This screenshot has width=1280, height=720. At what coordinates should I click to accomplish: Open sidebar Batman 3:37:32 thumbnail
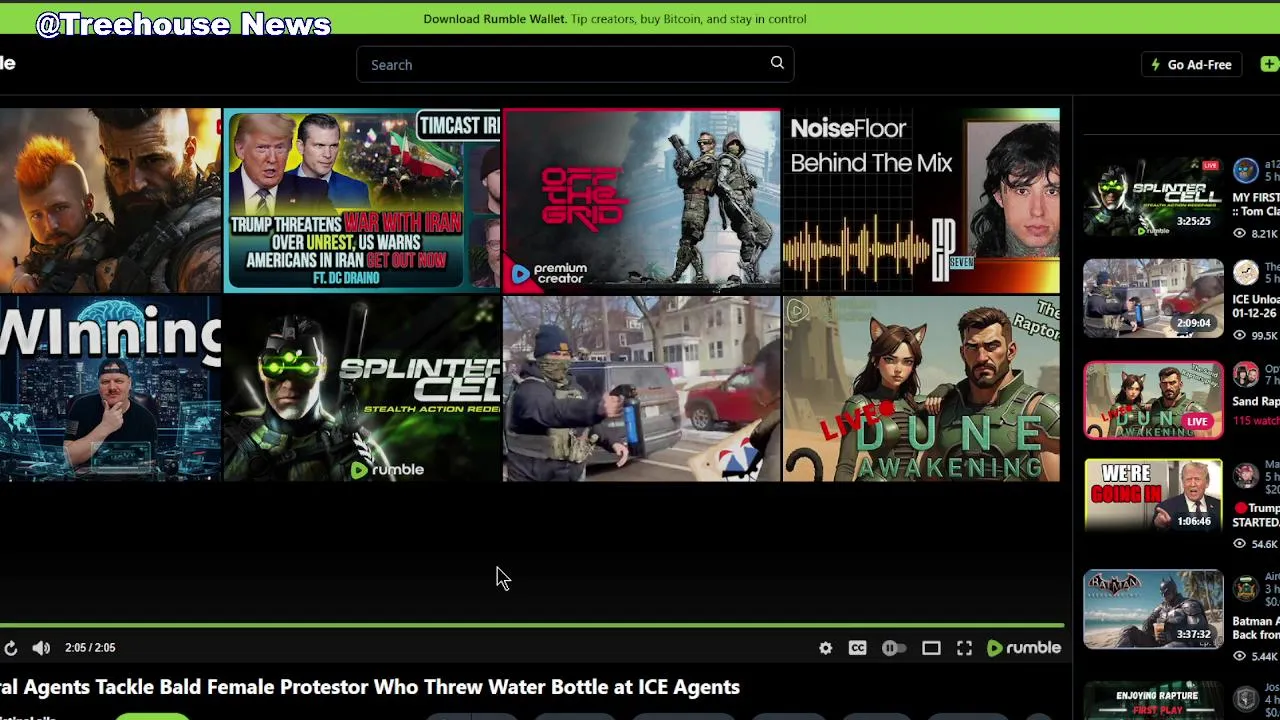(1153, 609)
